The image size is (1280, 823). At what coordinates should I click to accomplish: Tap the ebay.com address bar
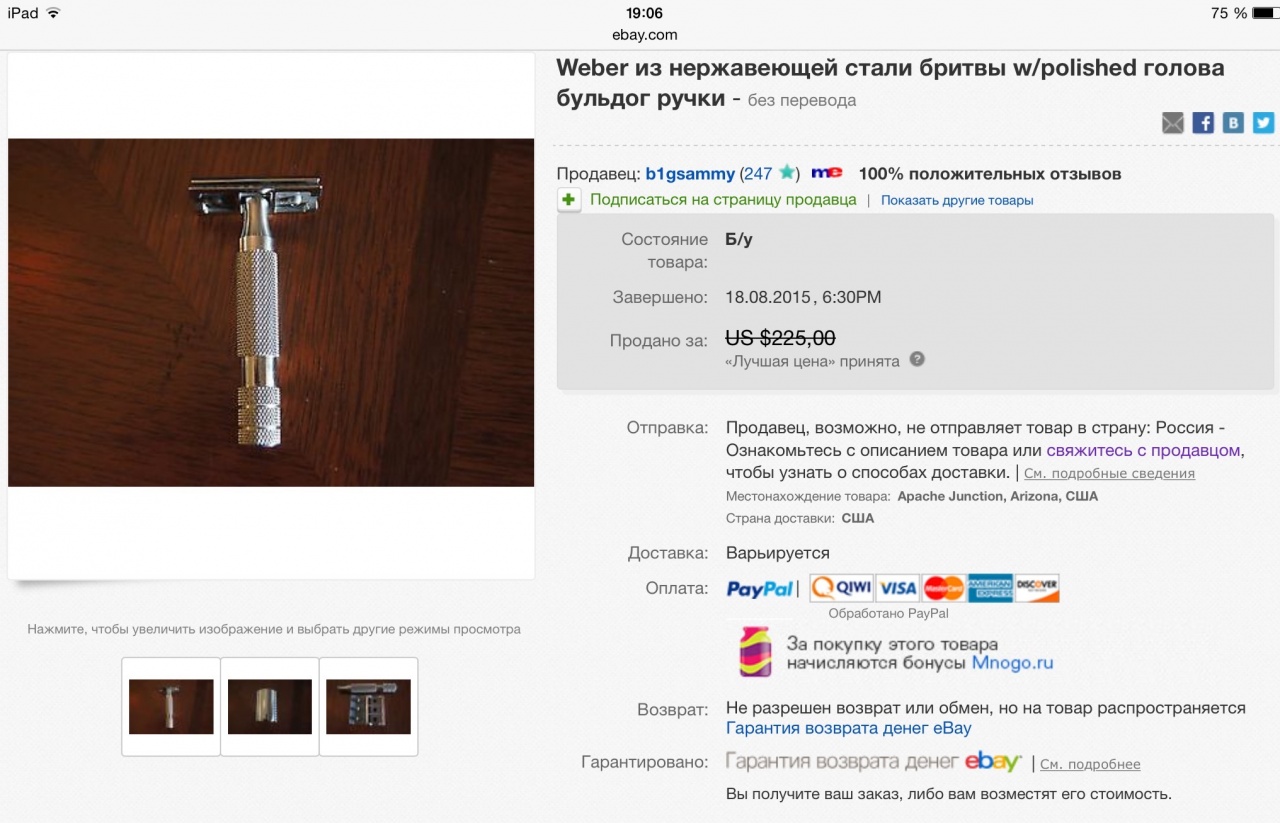click(x=645, y=34)
